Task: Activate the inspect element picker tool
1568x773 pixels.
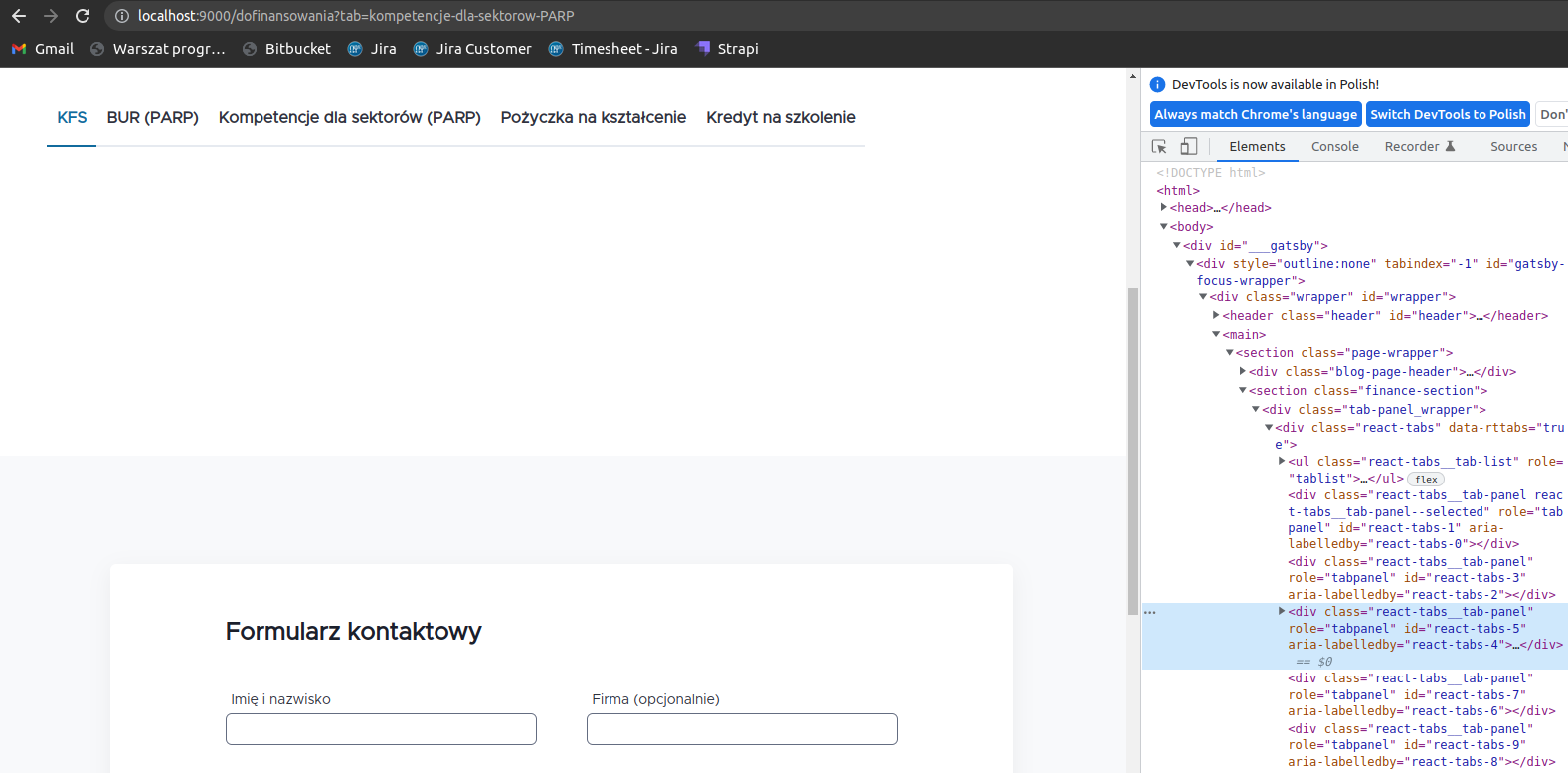Action: pos(1159,147)
